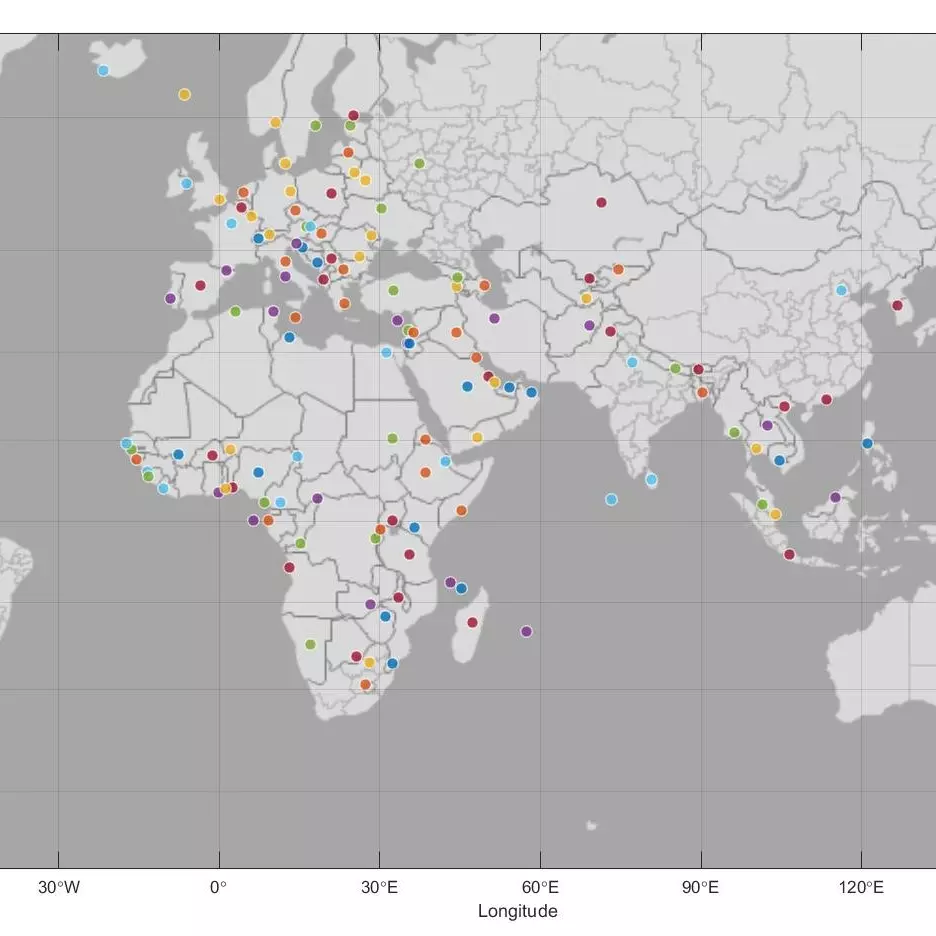Screen dimensions: 936x936
Task: Select the cyan marker near the Maldives
Action: (x=611, y=499)
